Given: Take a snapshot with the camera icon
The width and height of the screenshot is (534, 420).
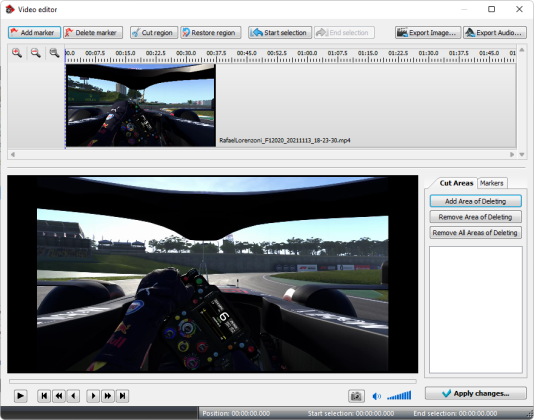Looking at the screenshot, I should [356, 396].
